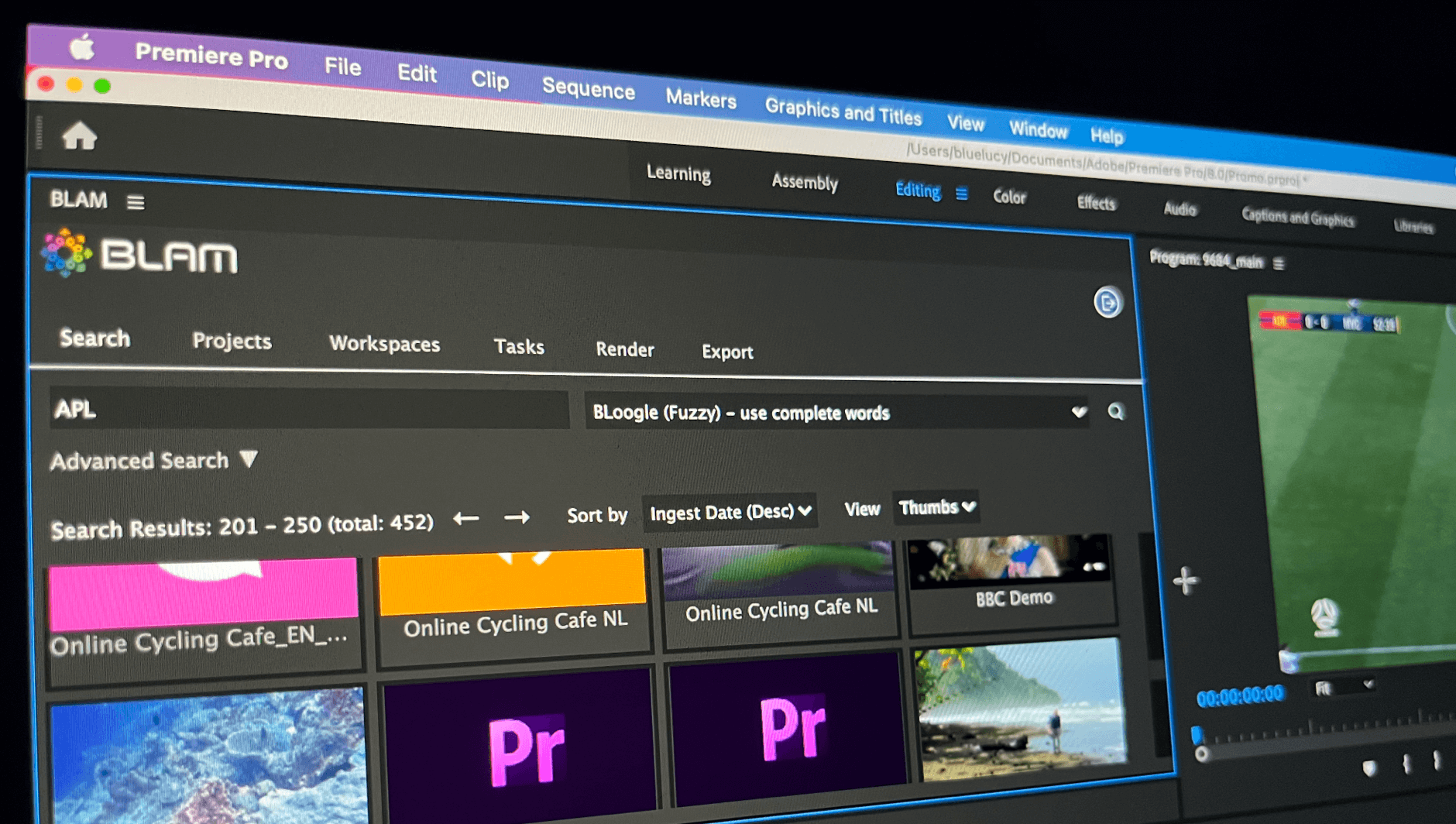The image size is (1456, 824).
Task: Open BLoogle (Fuzzy) search mode dropdown
Action: pyautogui.click(x=837, y=412)
